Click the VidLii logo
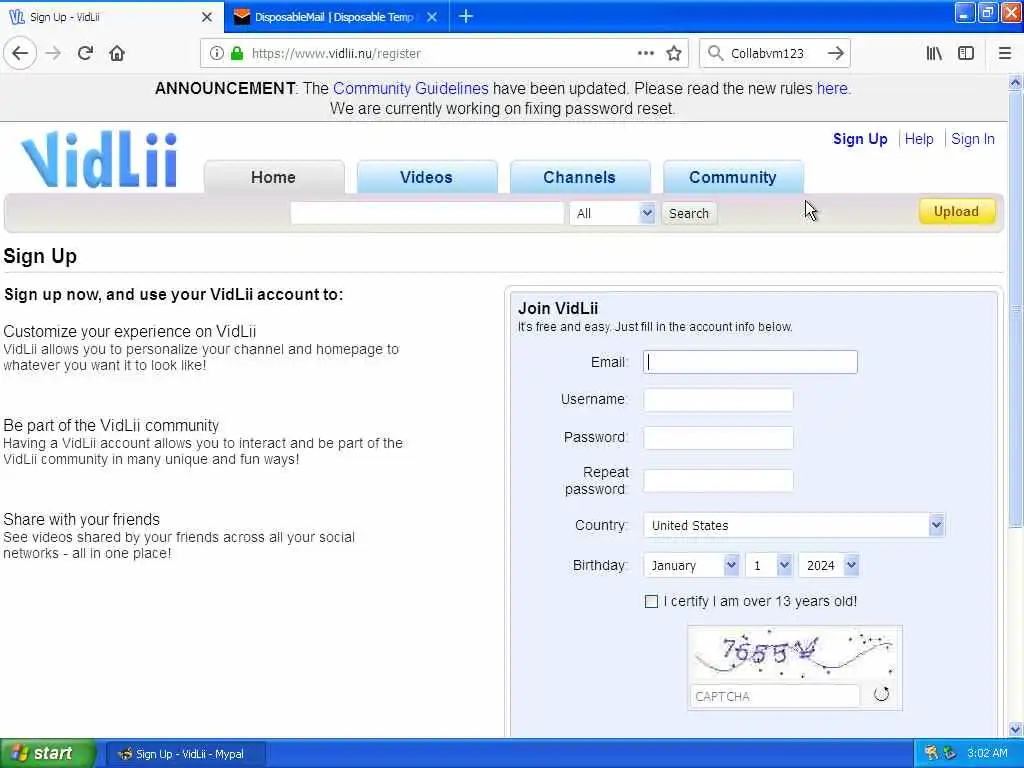This screenshot has width=1024, height=768. 99,159
